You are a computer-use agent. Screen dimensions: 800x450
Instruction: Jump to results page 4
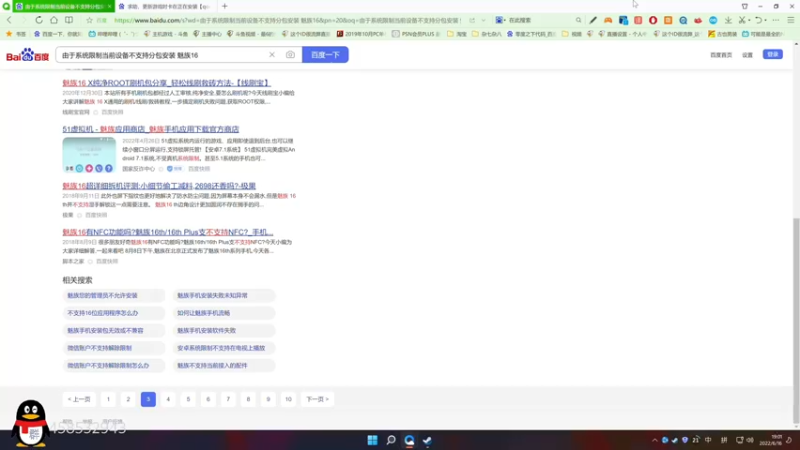coord(168,399)
